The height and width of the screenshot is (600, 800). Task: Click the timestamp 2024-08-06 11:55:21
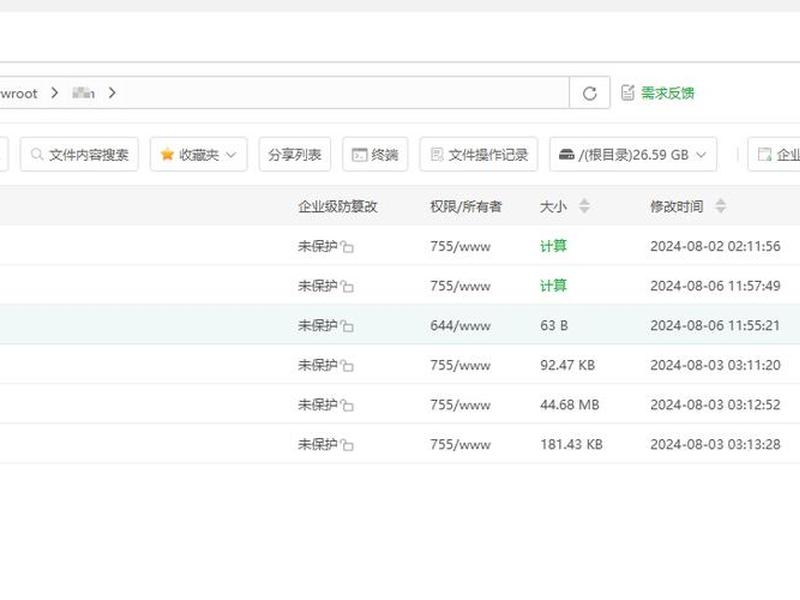point(715,326)
